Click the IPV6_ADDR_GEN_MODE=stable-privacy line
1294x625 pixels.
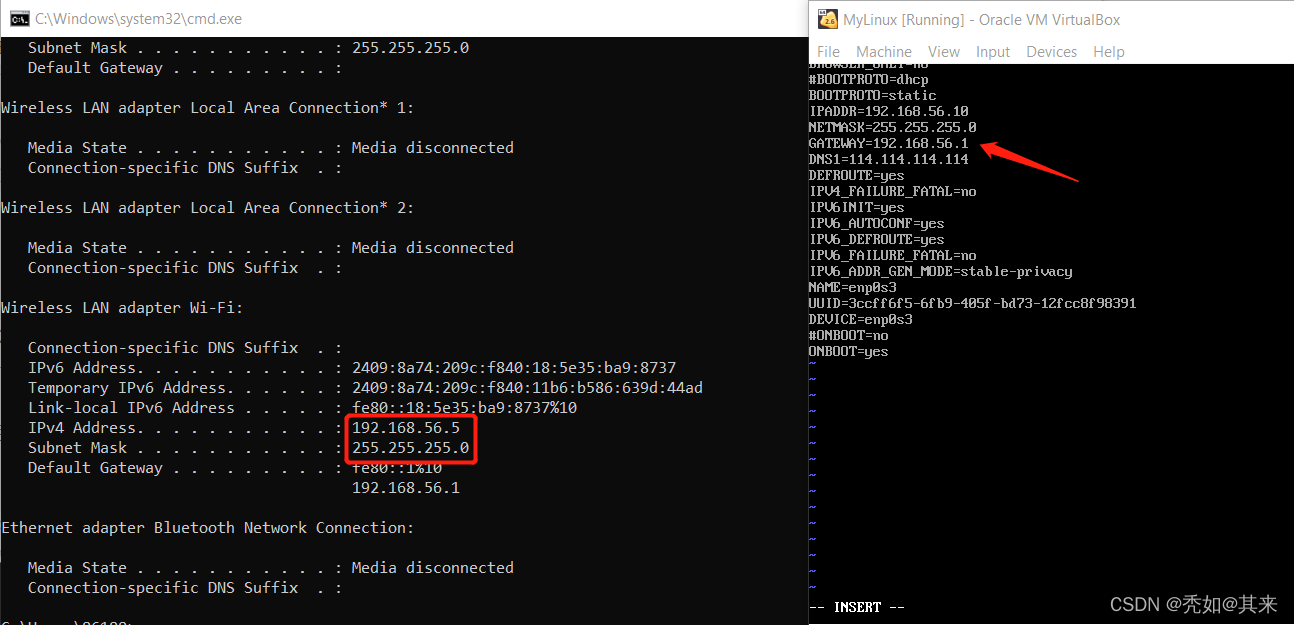(940, 271)
